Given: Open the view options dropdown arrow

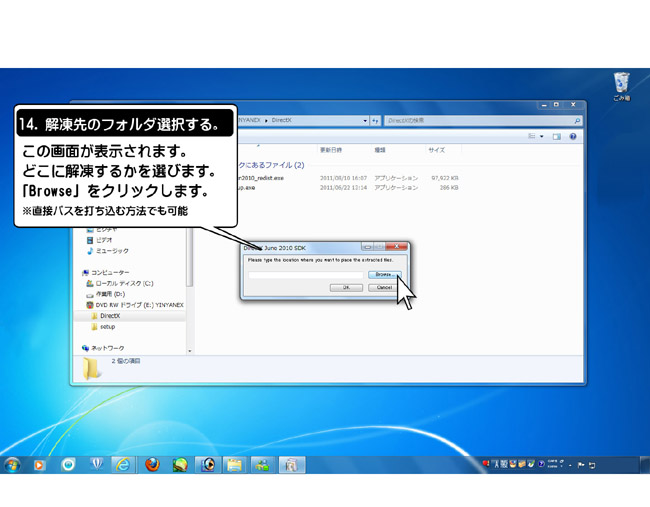Looking at the screenshot, I should click(x=541, y=136).
